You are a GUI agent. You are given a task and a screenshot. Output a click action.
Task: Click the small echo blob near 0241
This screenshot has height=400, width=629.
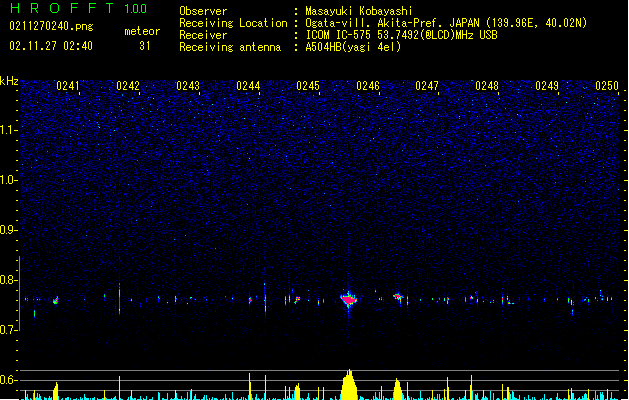(x=56, y=300)
